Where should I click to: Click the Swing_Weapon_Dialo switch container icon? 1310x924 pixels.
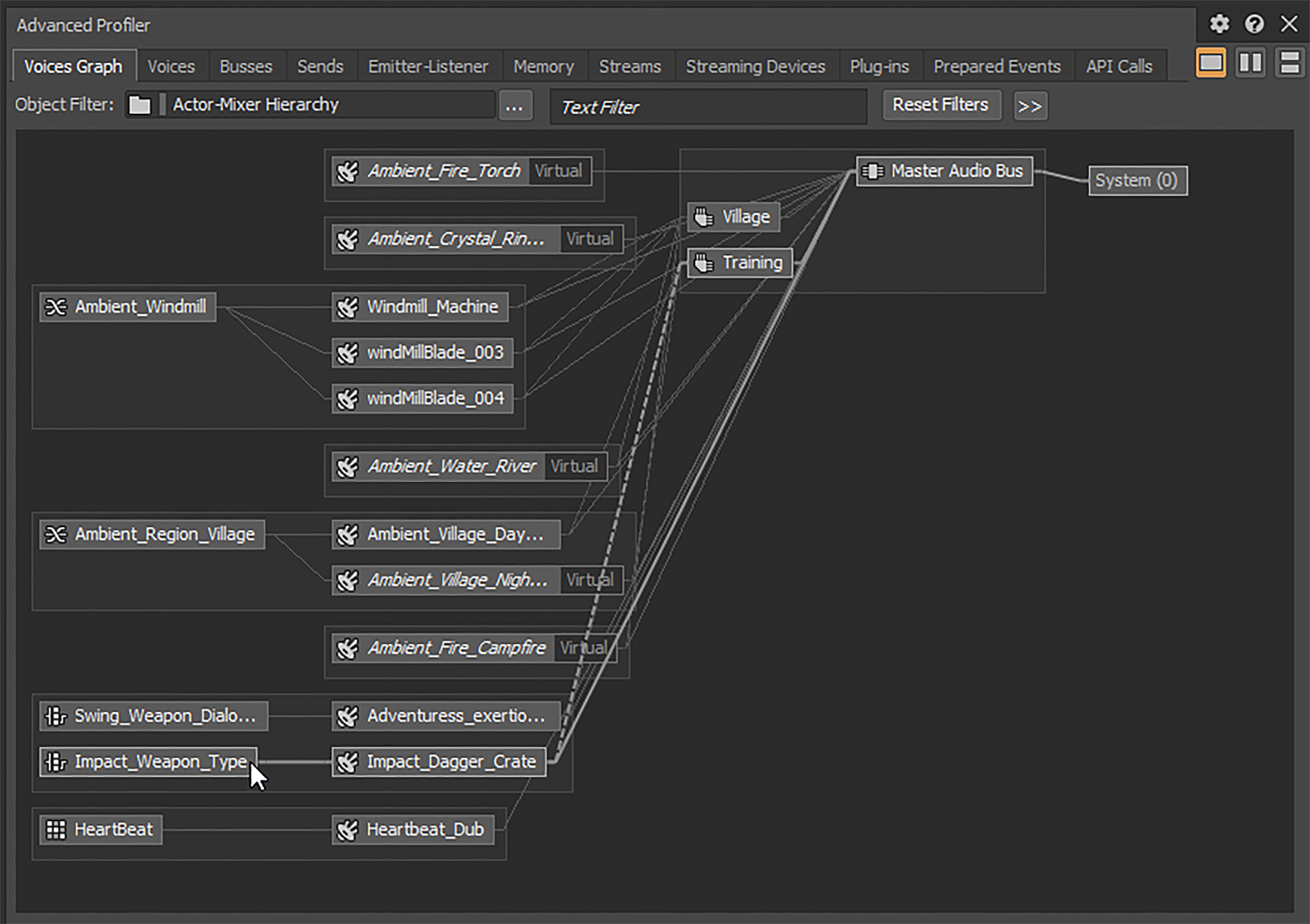tap(56, 716)
